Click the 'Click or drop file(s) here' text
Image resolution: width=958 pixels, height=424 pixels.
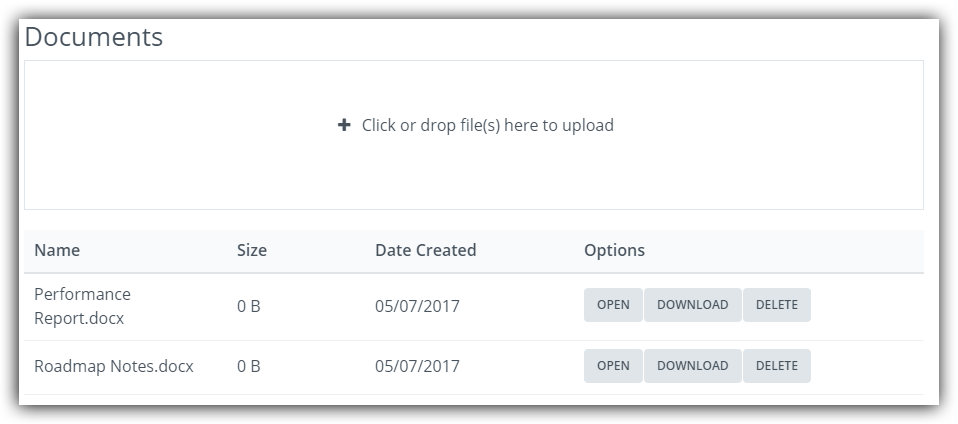click(487, 125)
